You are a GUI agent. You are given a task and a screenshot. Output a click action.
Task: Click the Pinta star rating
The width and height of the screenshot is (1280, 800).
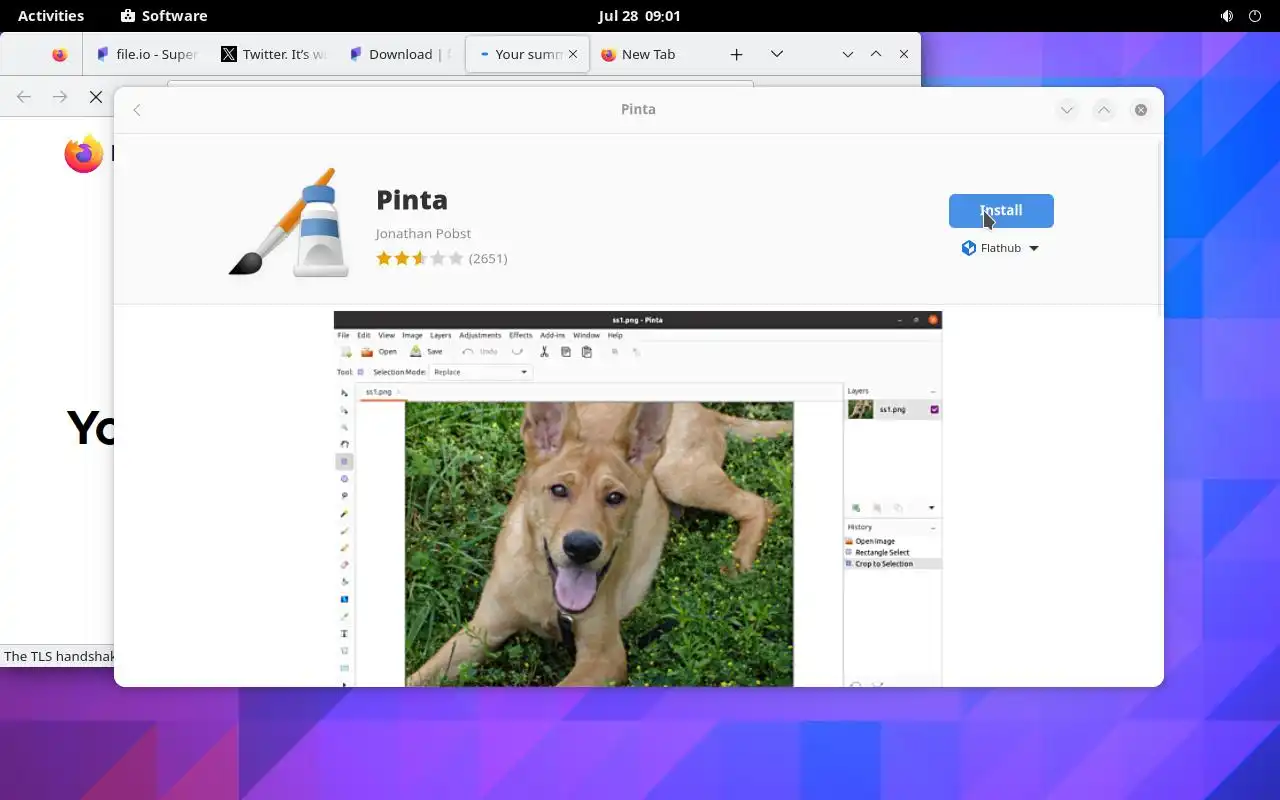pyautogui.click(x=420, y=258)
